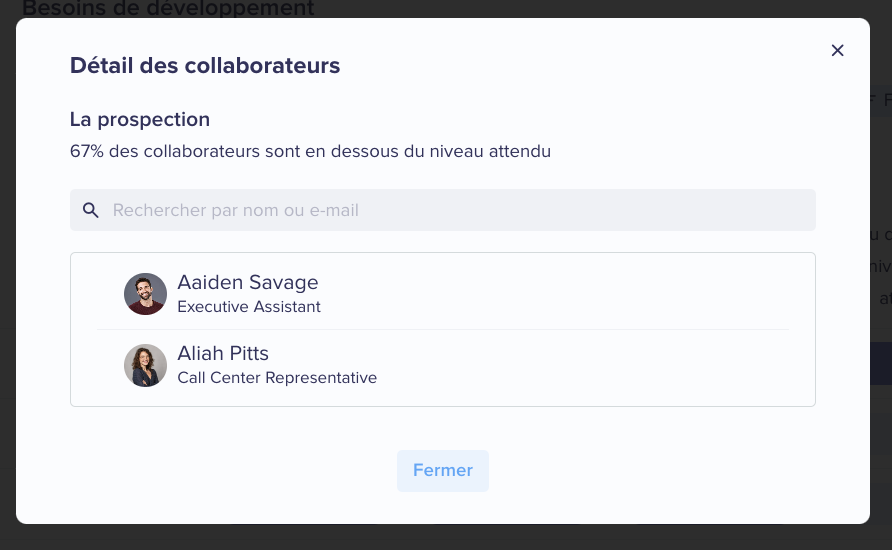892x550 pixels.
Task: Click the 'La prospection' heading
Action: pos(140,119)
